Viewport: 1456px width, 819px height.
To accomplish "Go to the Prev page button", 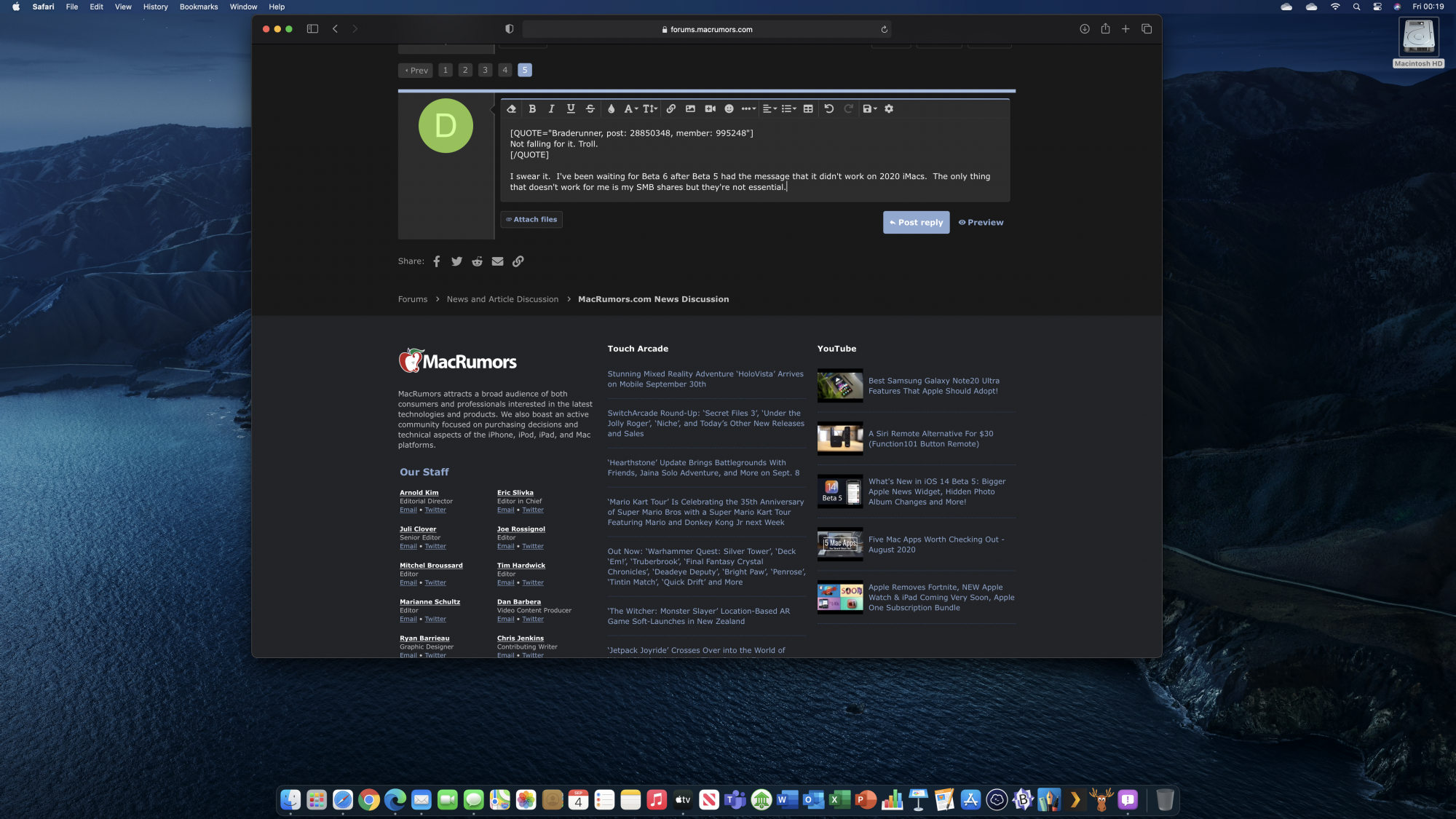I will [x=416, y=71].
